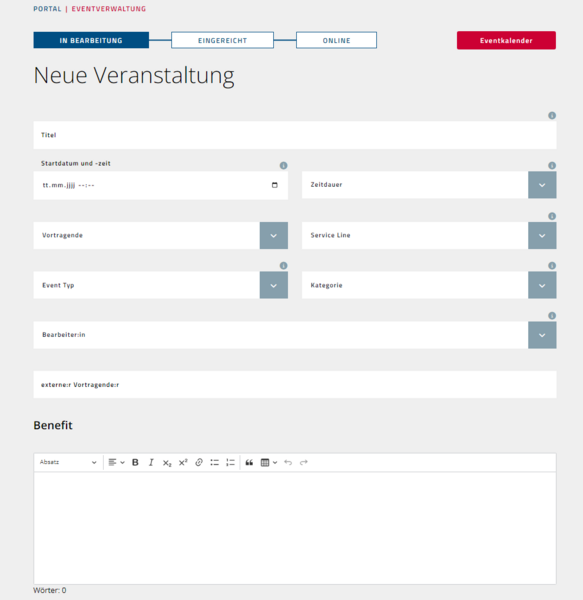583x600 pixels.
Task: Toggle bold formatting in Benefit editor
Action: click(x=135, y=462)
